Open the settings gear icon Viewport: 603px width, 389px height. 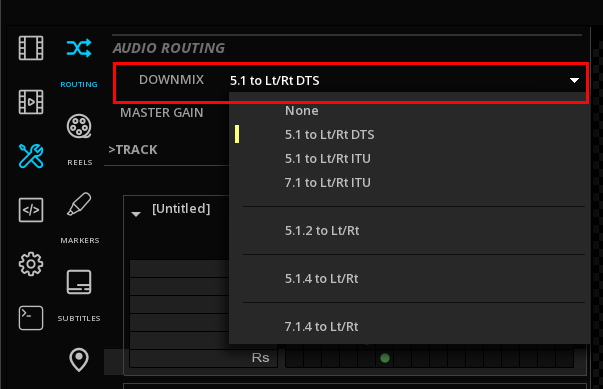coord(31,264)
